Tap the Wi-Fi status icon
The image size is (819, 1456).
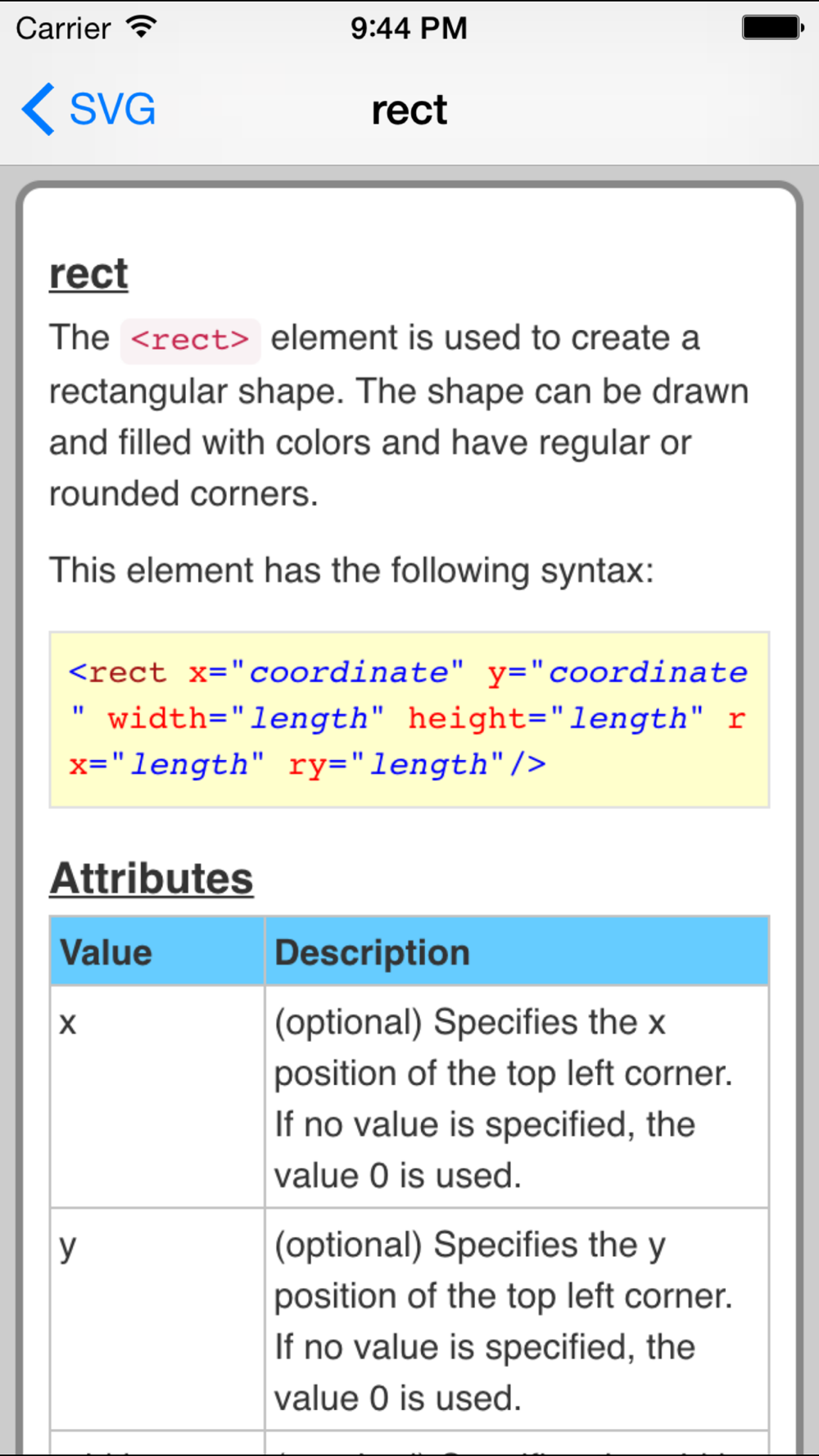(x=141, y=27)
